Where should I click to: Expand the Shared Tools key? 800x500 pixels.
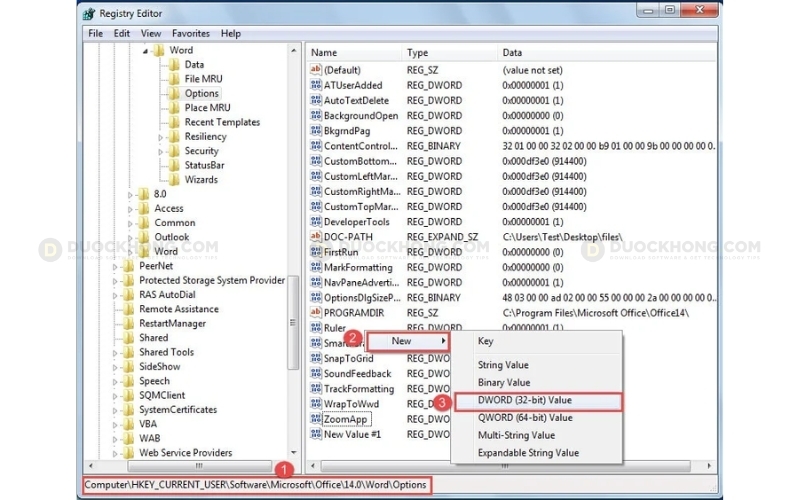pos(115,353)
